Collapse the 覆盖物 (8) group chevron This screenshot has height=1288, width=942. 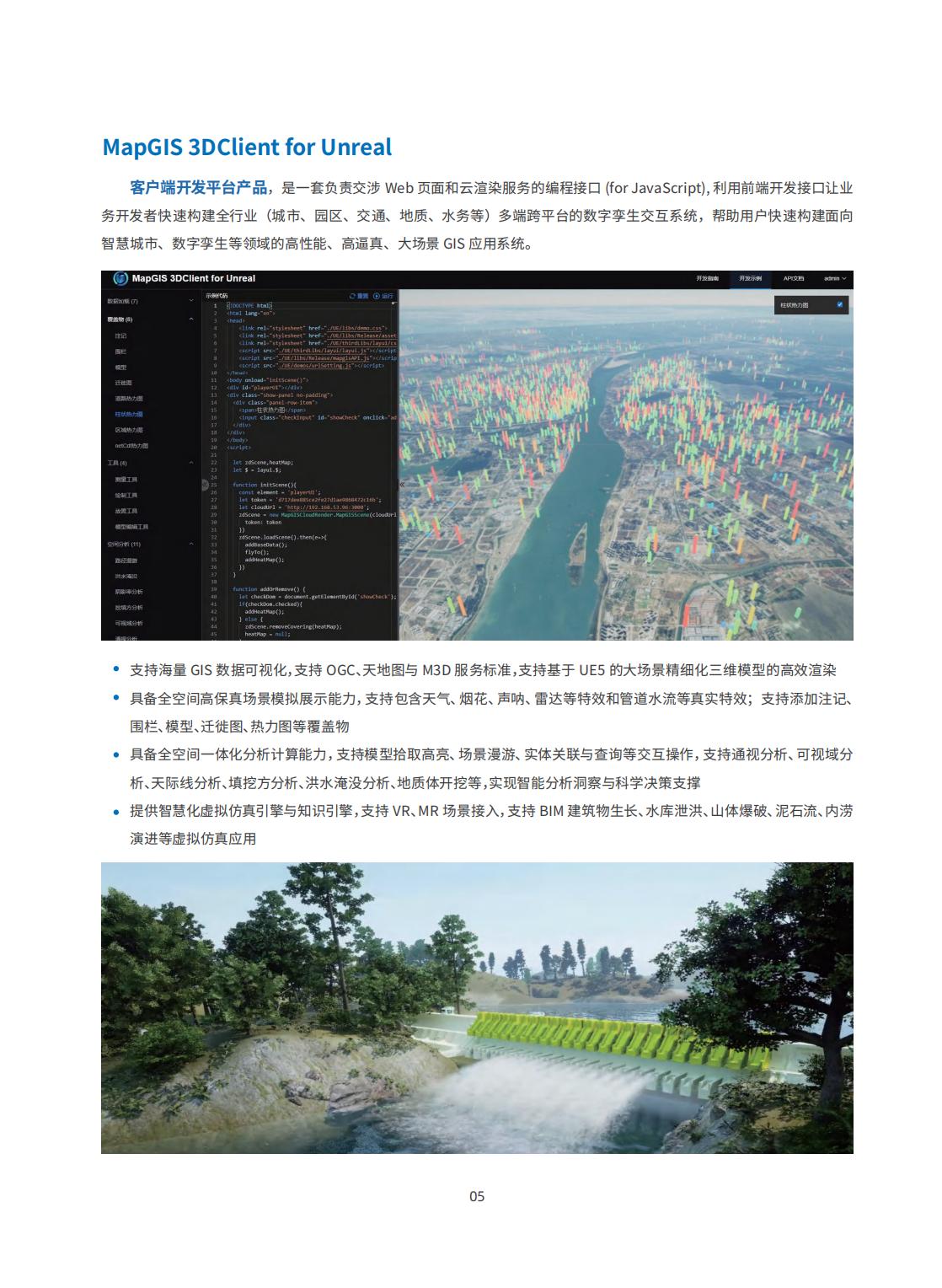coord(191,319)
